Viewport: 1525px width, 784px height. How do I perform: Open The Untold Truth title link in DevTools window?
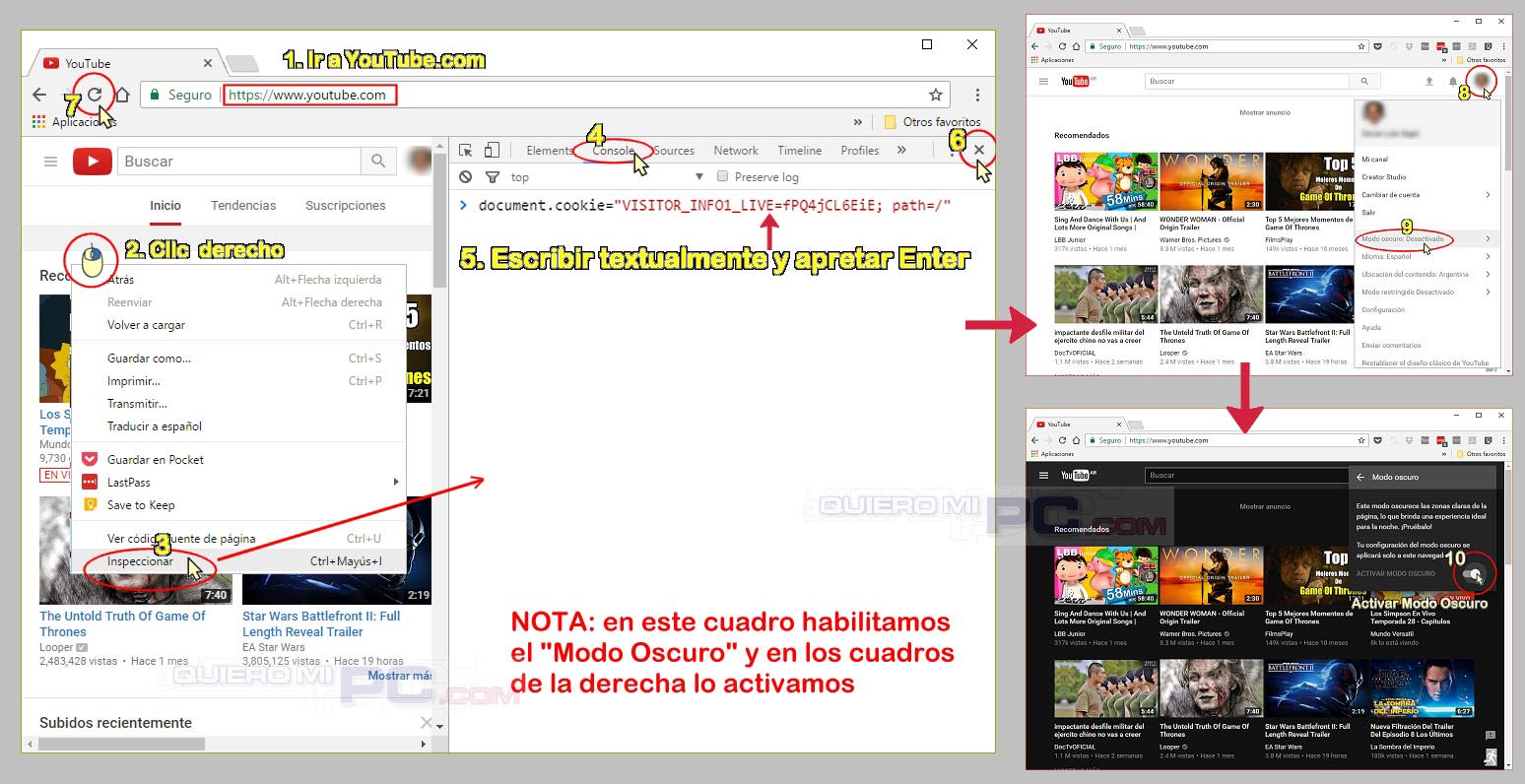pos(123,623)
